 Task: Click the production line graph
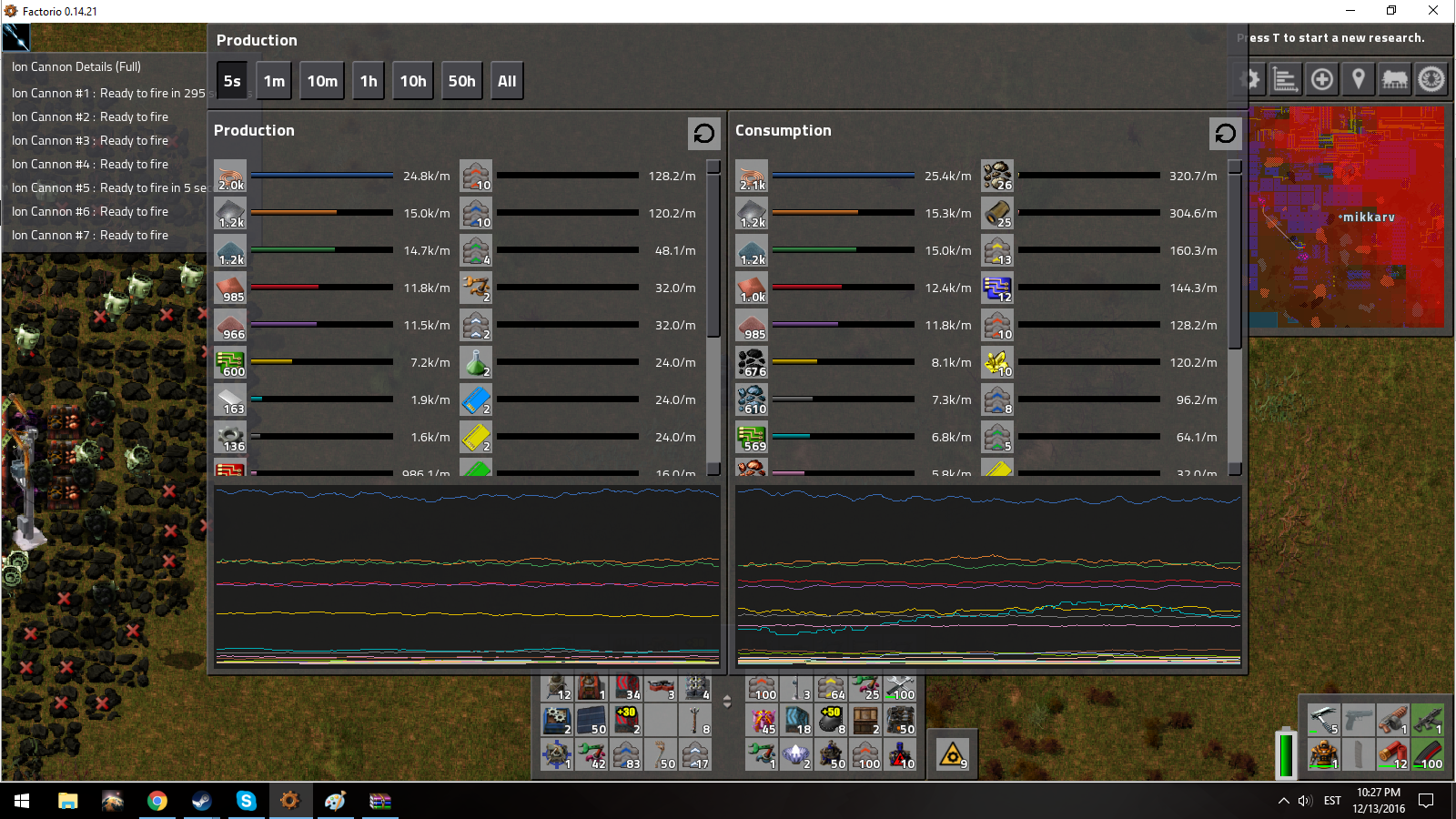pos(467,575)
